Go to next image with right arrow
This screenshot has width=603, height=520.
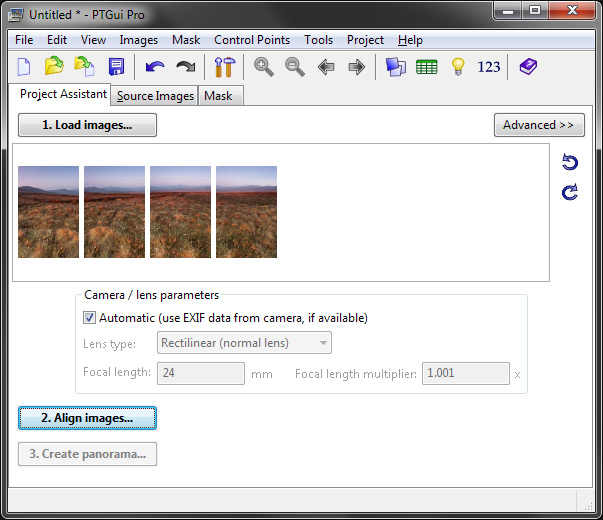tap(356, 67)
